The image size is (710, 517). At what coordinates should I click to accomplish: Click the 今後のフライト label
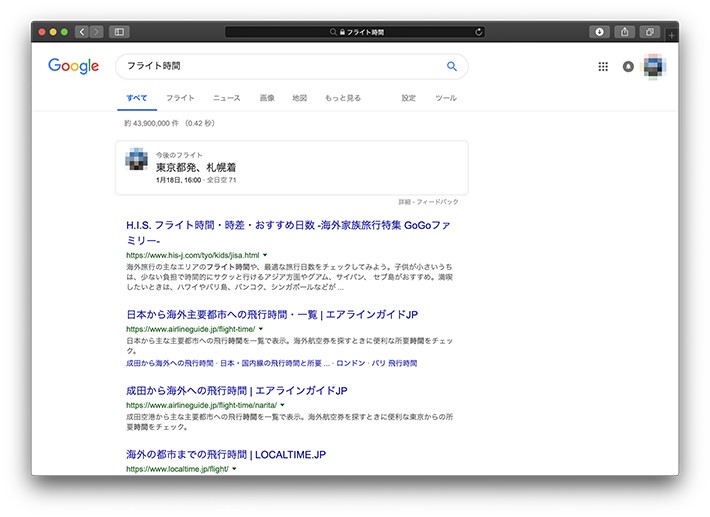pyautogui.click(x=179, y=155)
